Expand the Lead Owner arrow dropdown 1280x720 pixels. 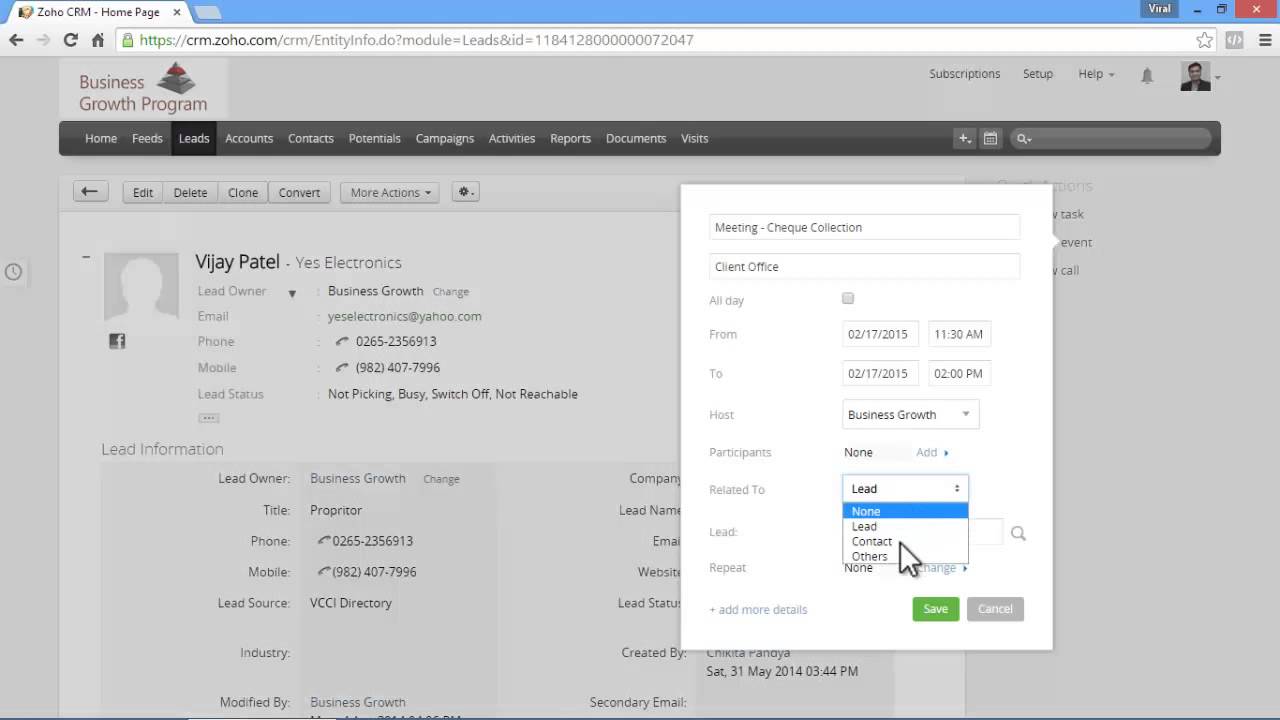coord(292,293)
